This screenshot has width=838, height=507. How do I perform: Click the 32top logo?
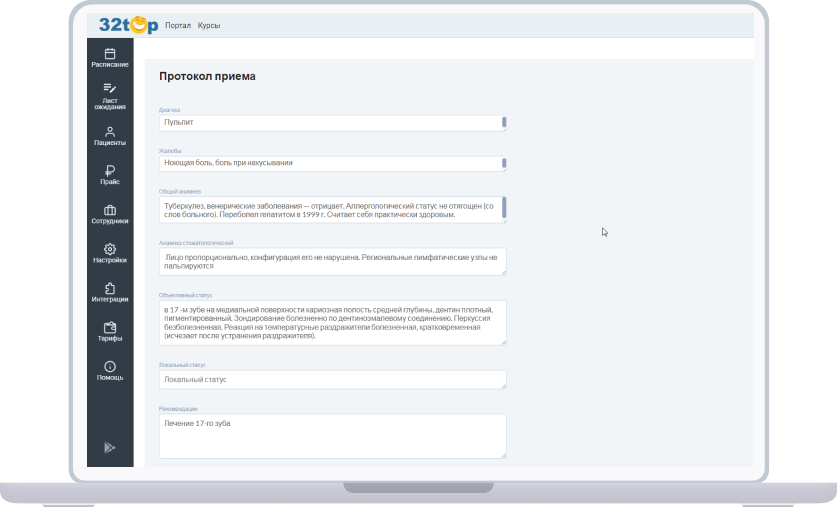pyautogui.click(x=128, y=25)
